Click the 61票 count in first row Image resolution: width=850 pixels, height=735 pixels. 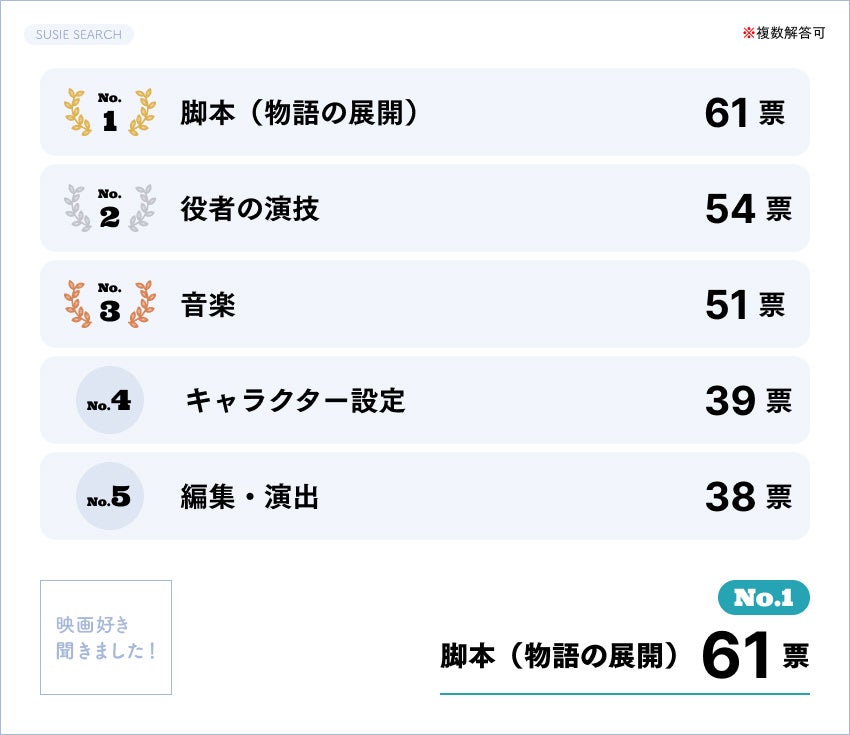744,113
